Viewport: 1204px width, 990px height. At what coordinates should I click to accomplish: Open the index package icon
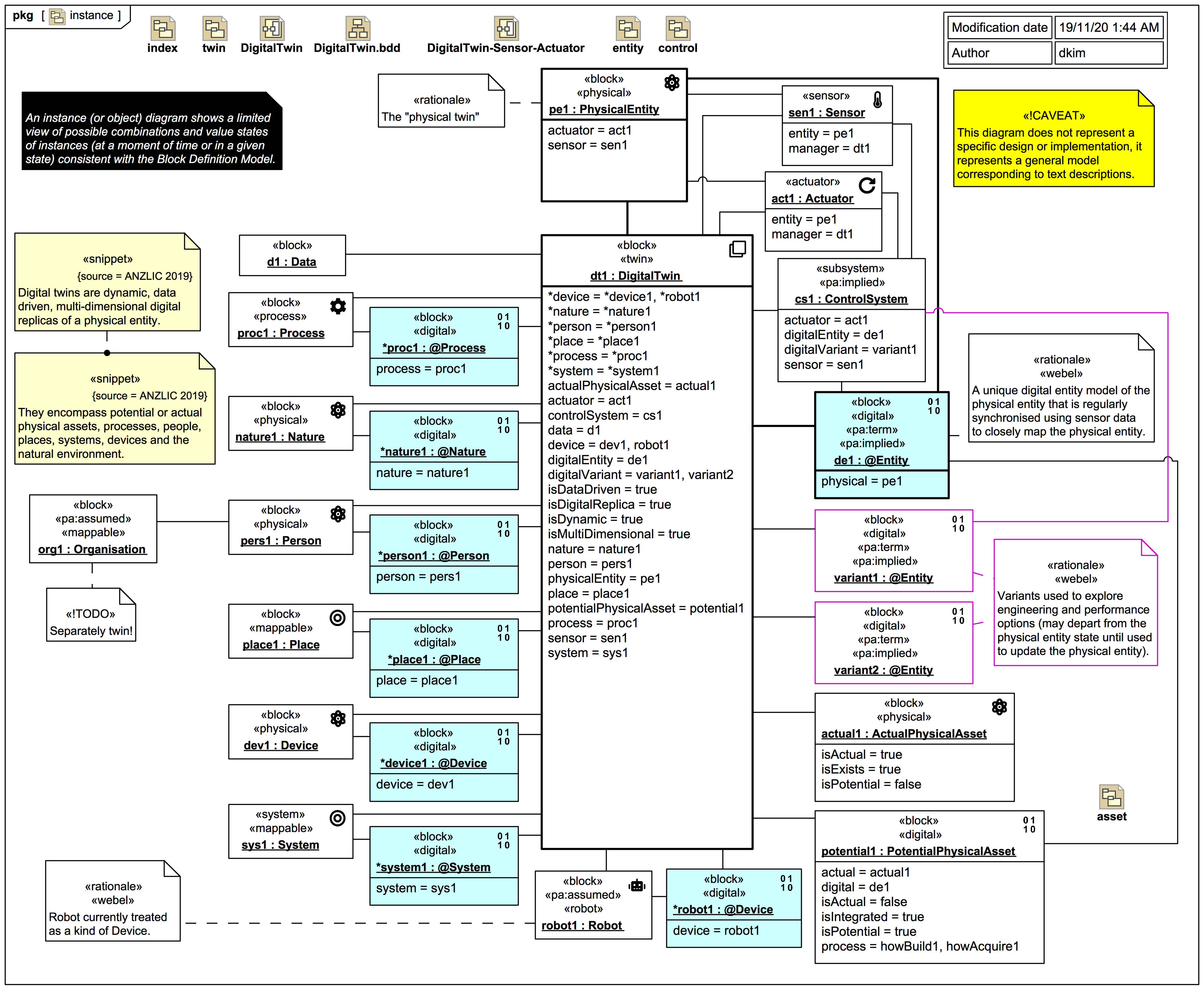(x=163, y=28)
